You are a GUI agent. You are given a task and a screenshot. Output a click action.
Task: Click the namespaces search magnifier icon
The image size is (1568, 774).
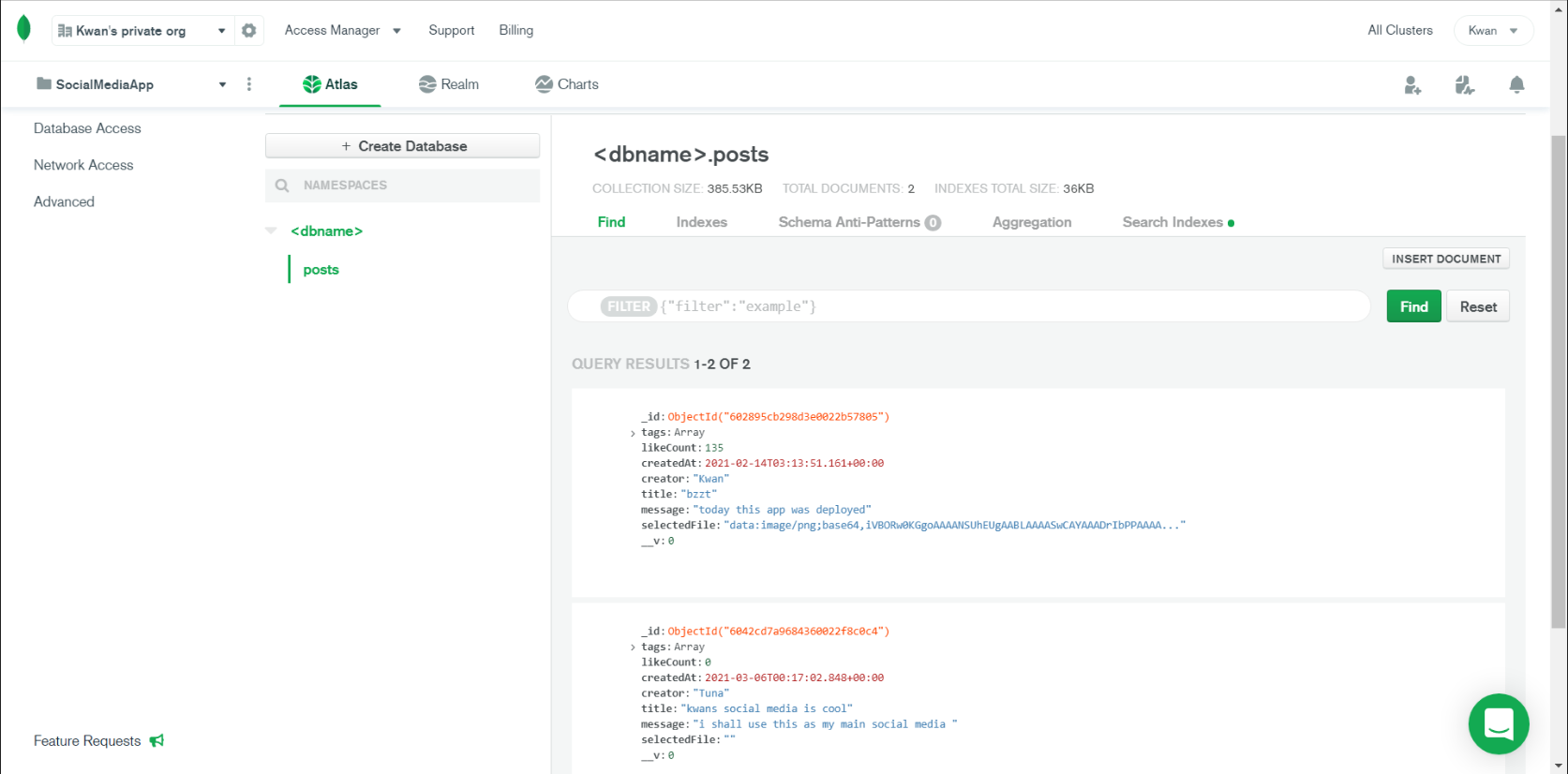tap(282, 186)
